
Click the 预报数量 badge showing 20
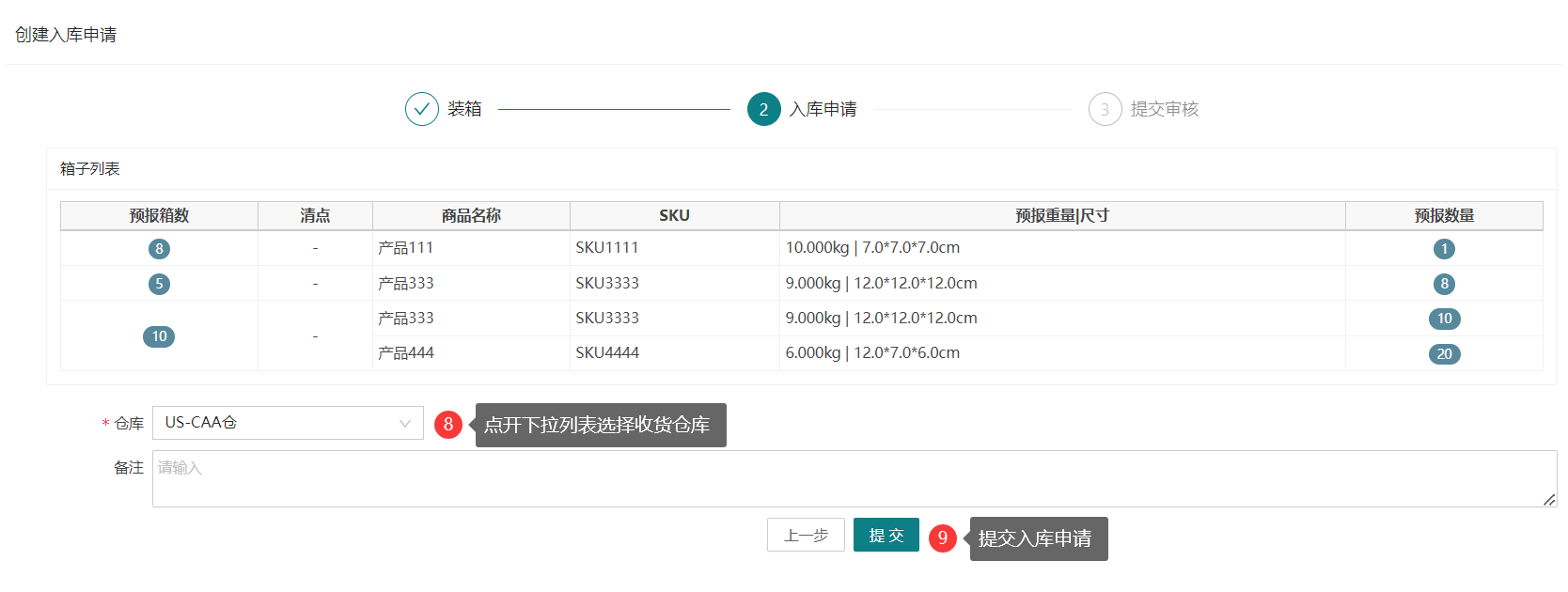tap(1444, 354)
